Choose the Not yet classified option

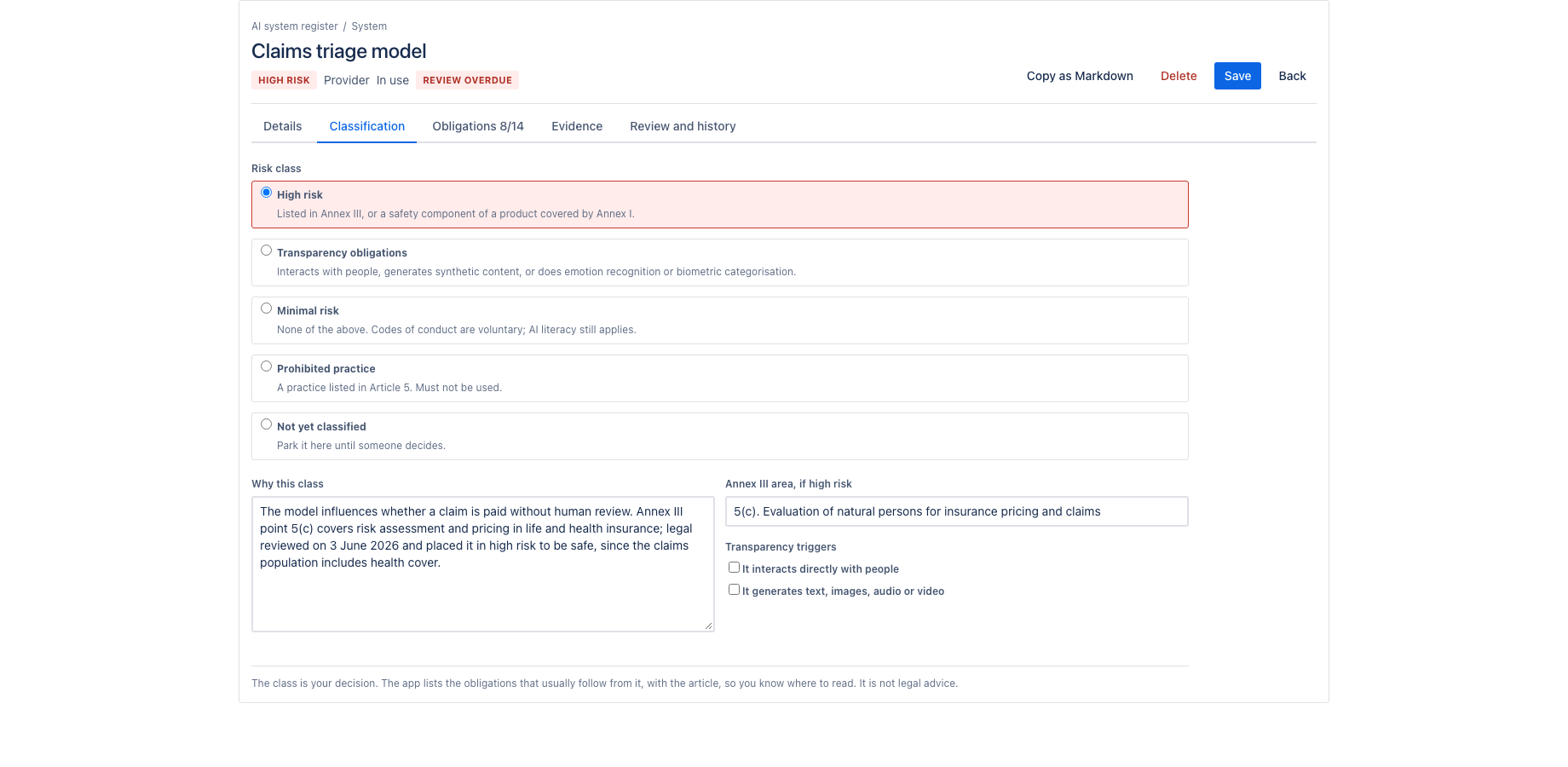266,424
